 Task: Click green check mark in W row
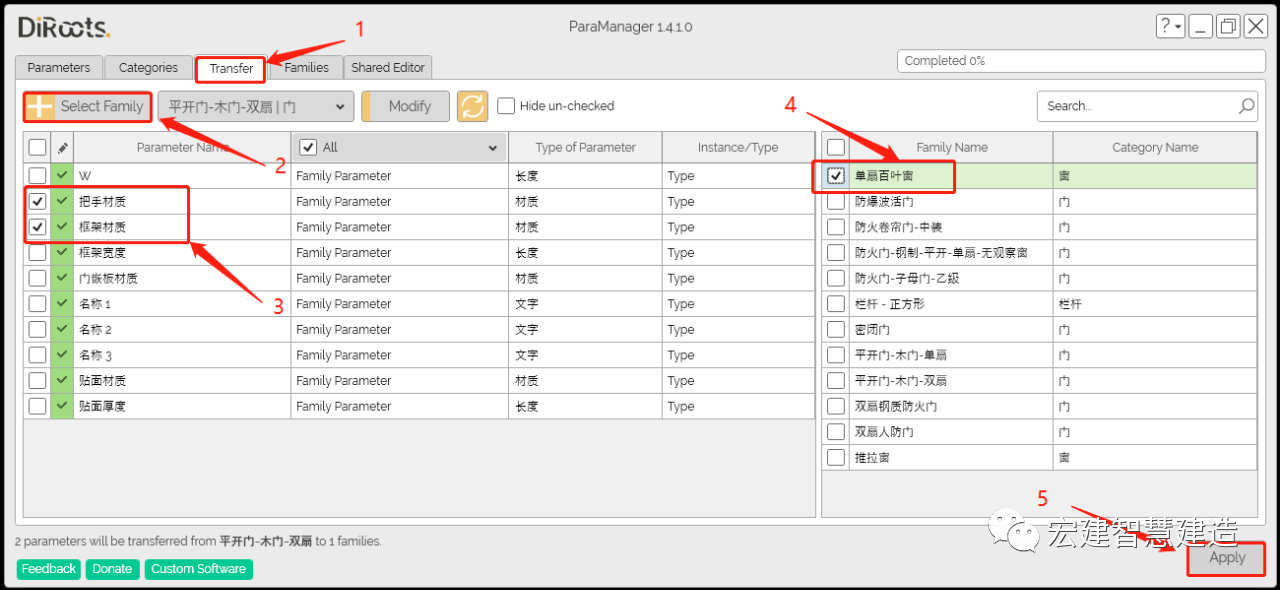(62, 176)
